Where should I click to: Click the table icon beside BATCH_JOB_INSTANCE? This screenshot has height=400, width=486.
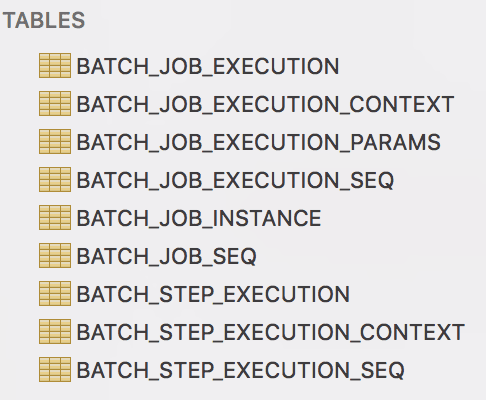click(x=55, y=217)
